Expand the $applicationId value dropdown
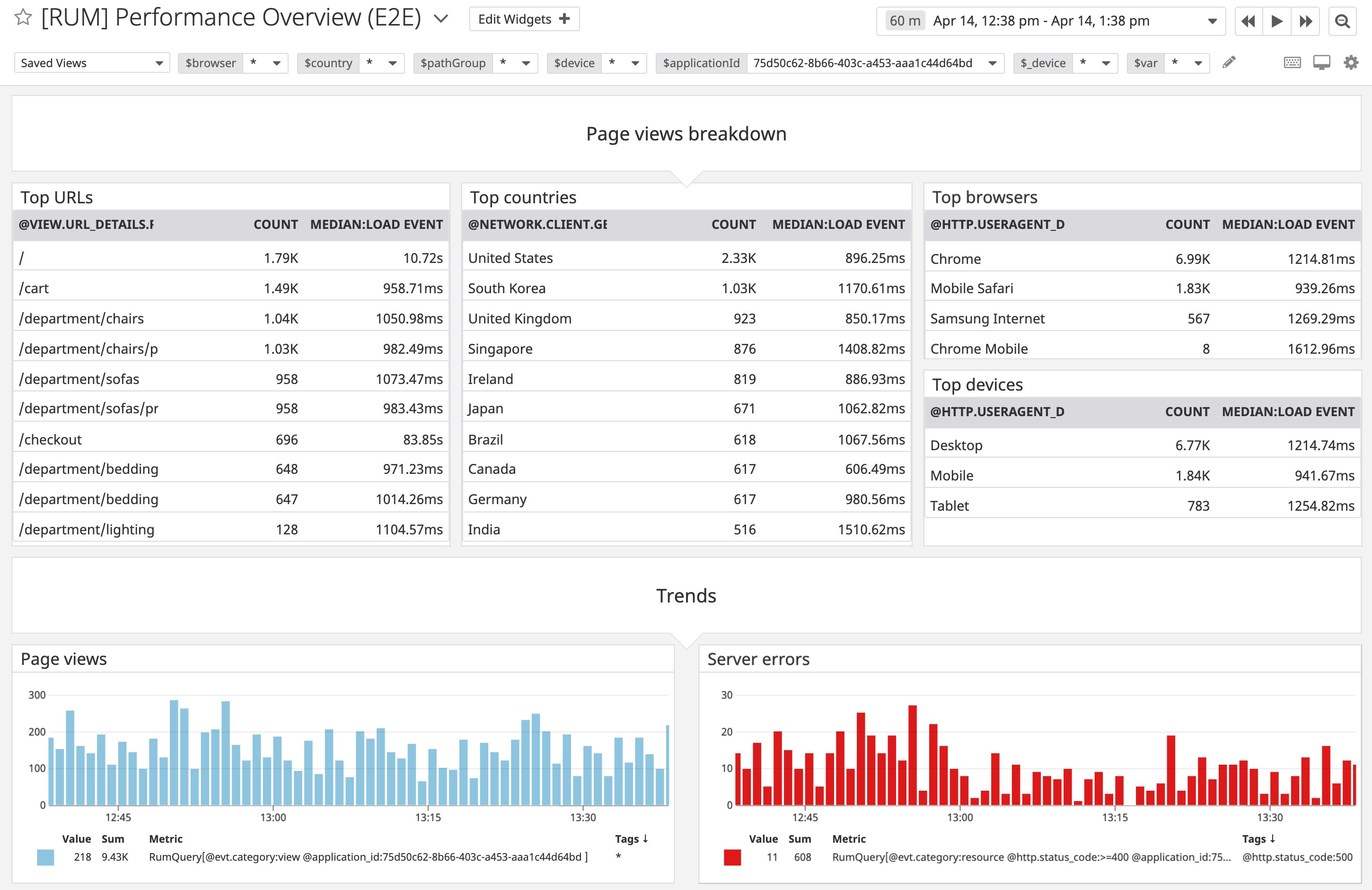This screenshot has width=1372, height=890. [x=992, y=63]
